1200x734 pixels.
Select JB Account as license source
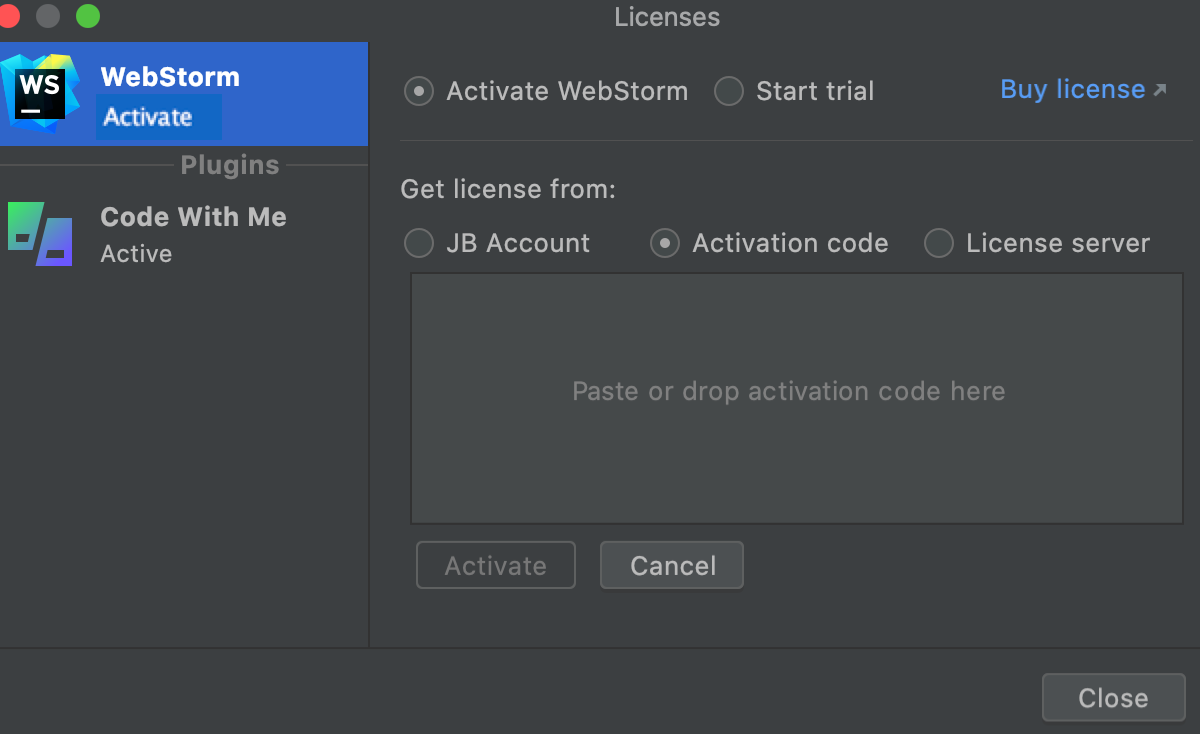(419, 243)
